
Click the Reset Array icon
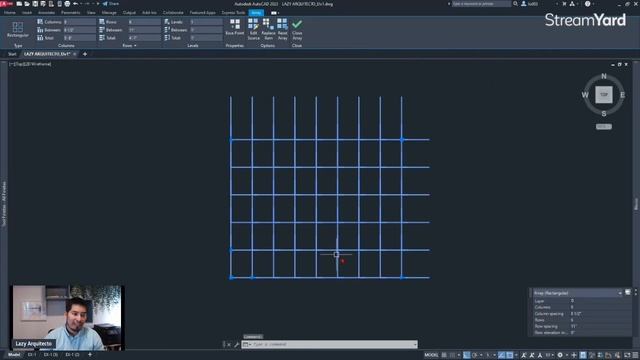[282, 24]
